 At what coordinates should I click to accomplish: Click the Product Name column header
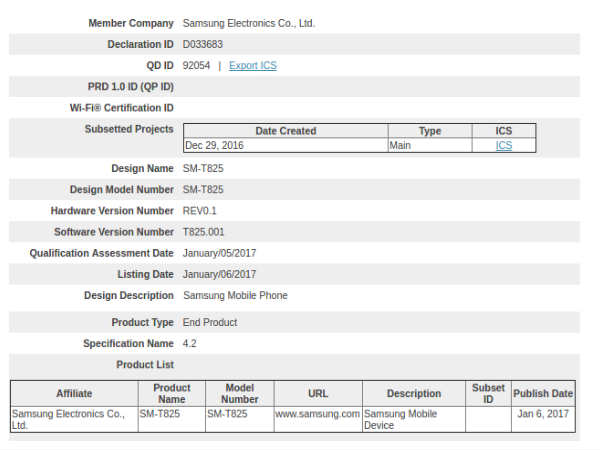(x=171, y=393)
